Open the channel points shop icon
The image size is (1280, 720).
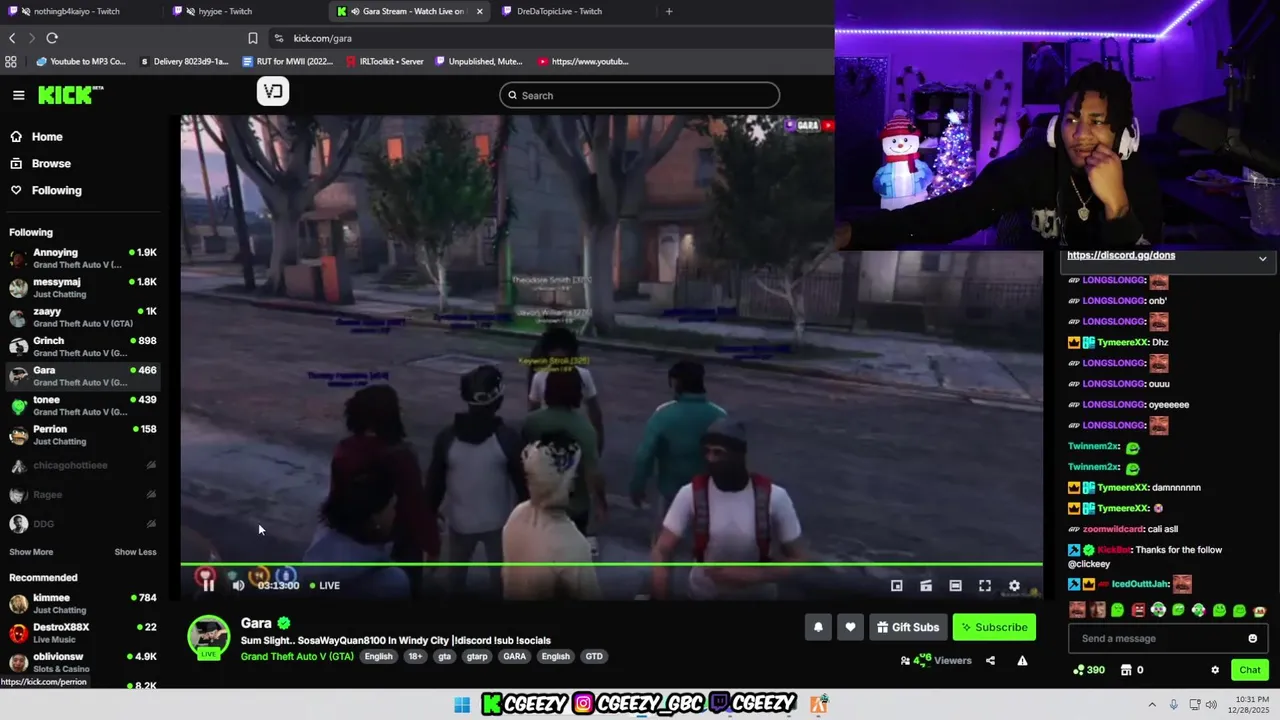[1126, 670]
